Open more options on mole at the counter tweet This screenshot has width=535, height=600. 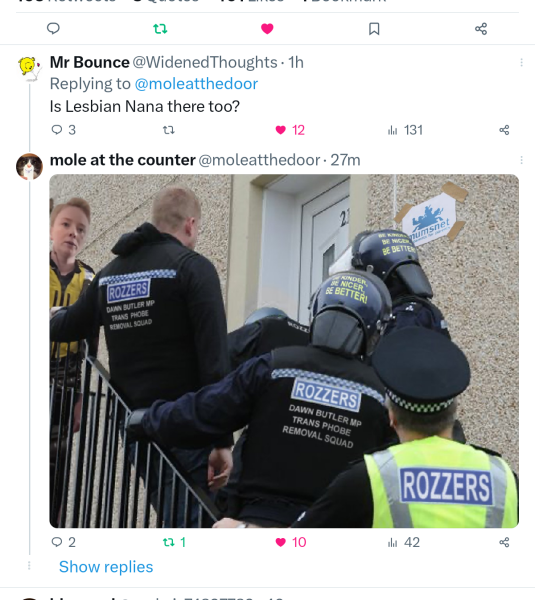coord(521,160)
